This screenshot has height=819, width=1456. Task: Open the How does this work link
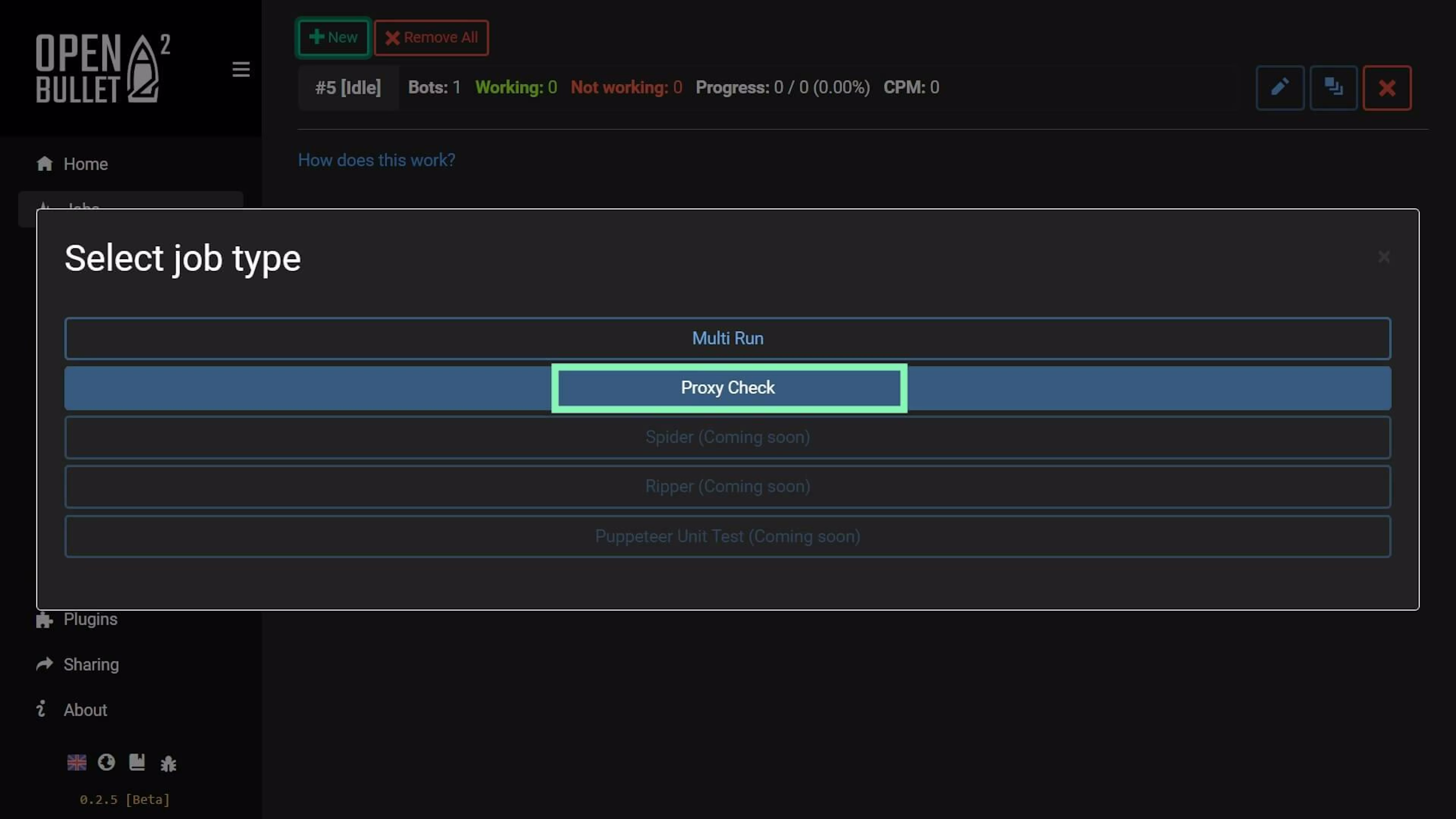377,160
